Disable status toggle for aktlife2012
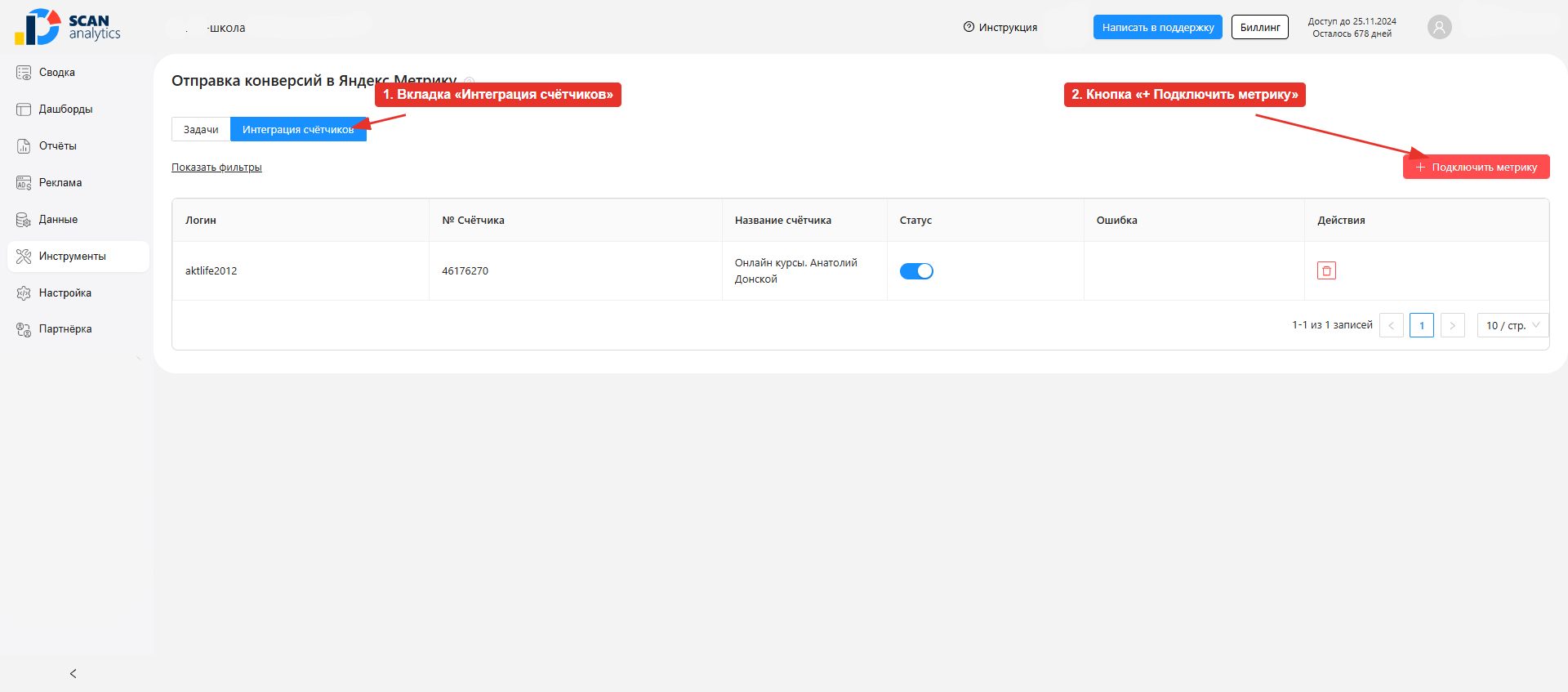The image size is (1568, 692). click(x=916, y=271)
